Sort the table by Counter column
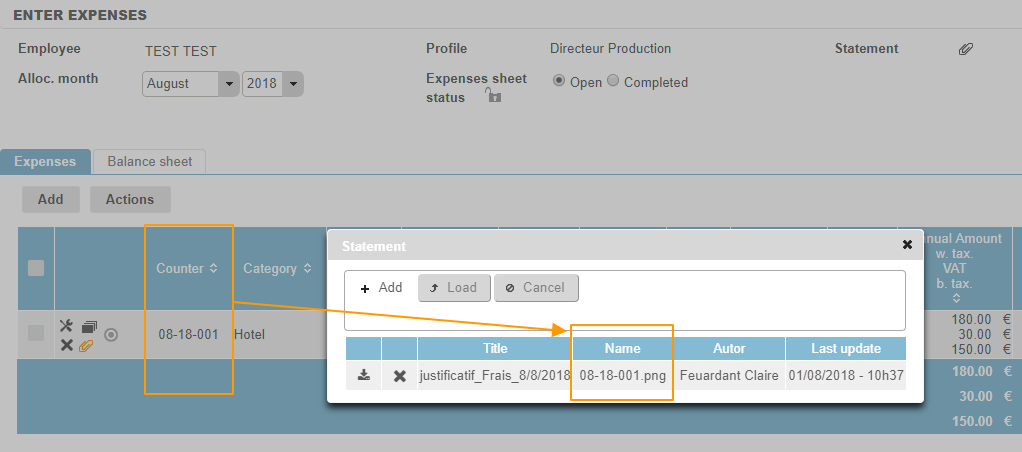 coord(187,268)
